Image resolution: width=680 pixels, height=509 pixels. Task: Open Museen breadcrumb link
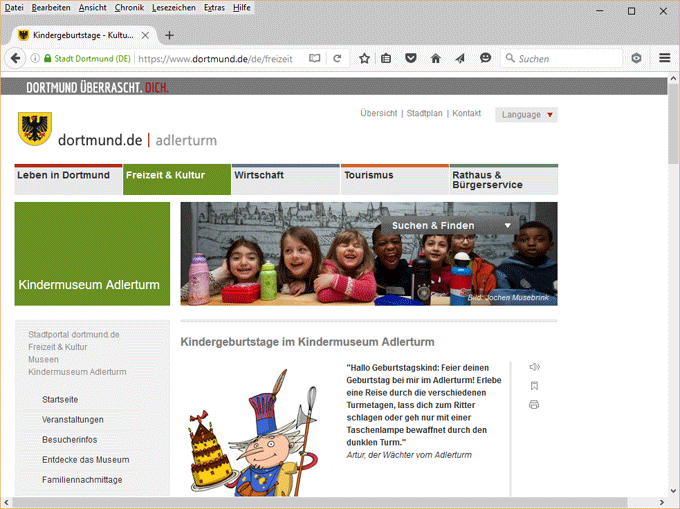click(x=43, y=359)
